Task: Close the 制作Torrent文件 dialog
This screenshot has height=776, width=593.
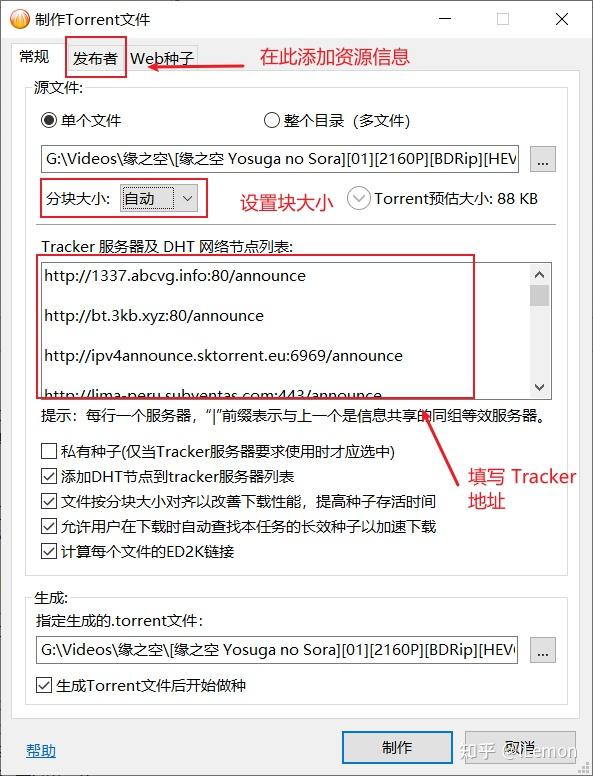Action: (x=562, y=19)
